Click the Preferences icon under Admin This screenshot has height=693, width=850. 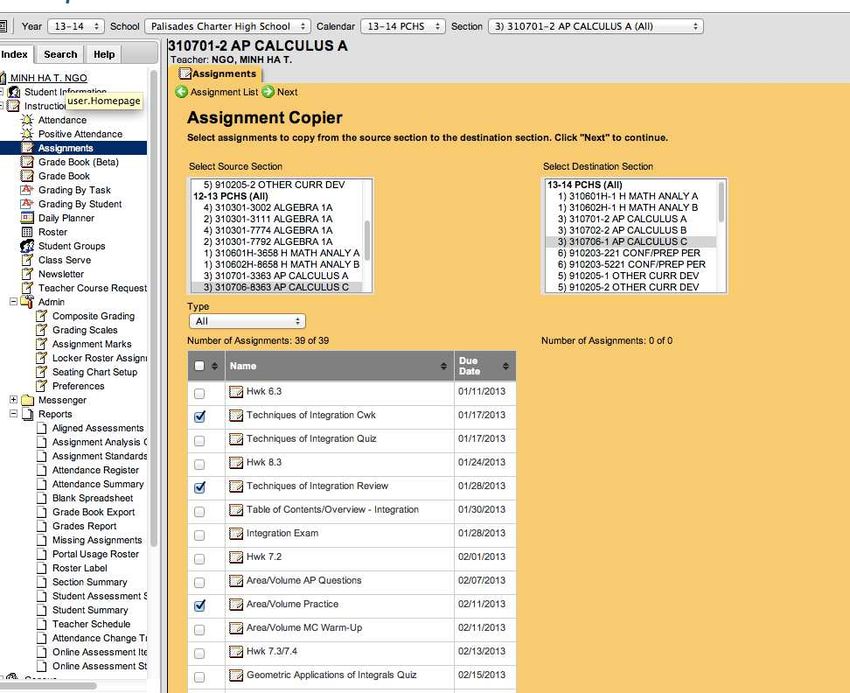[x=41, y=386]
